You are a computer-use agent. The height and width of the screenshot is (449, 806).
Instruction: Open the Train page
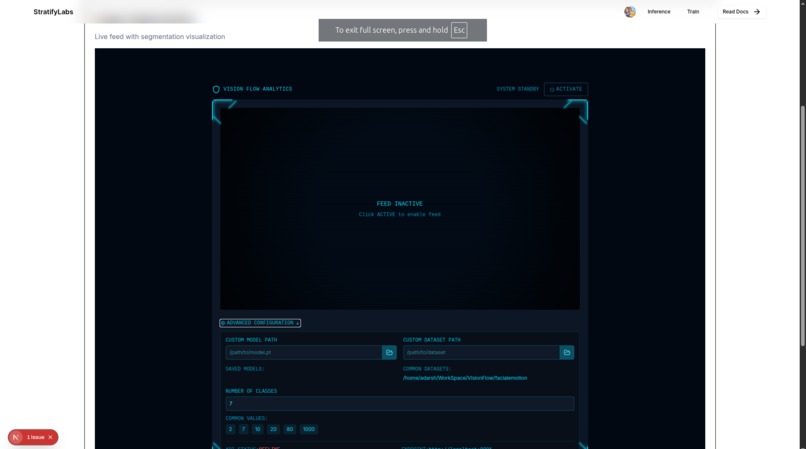(x=693, y=11)
